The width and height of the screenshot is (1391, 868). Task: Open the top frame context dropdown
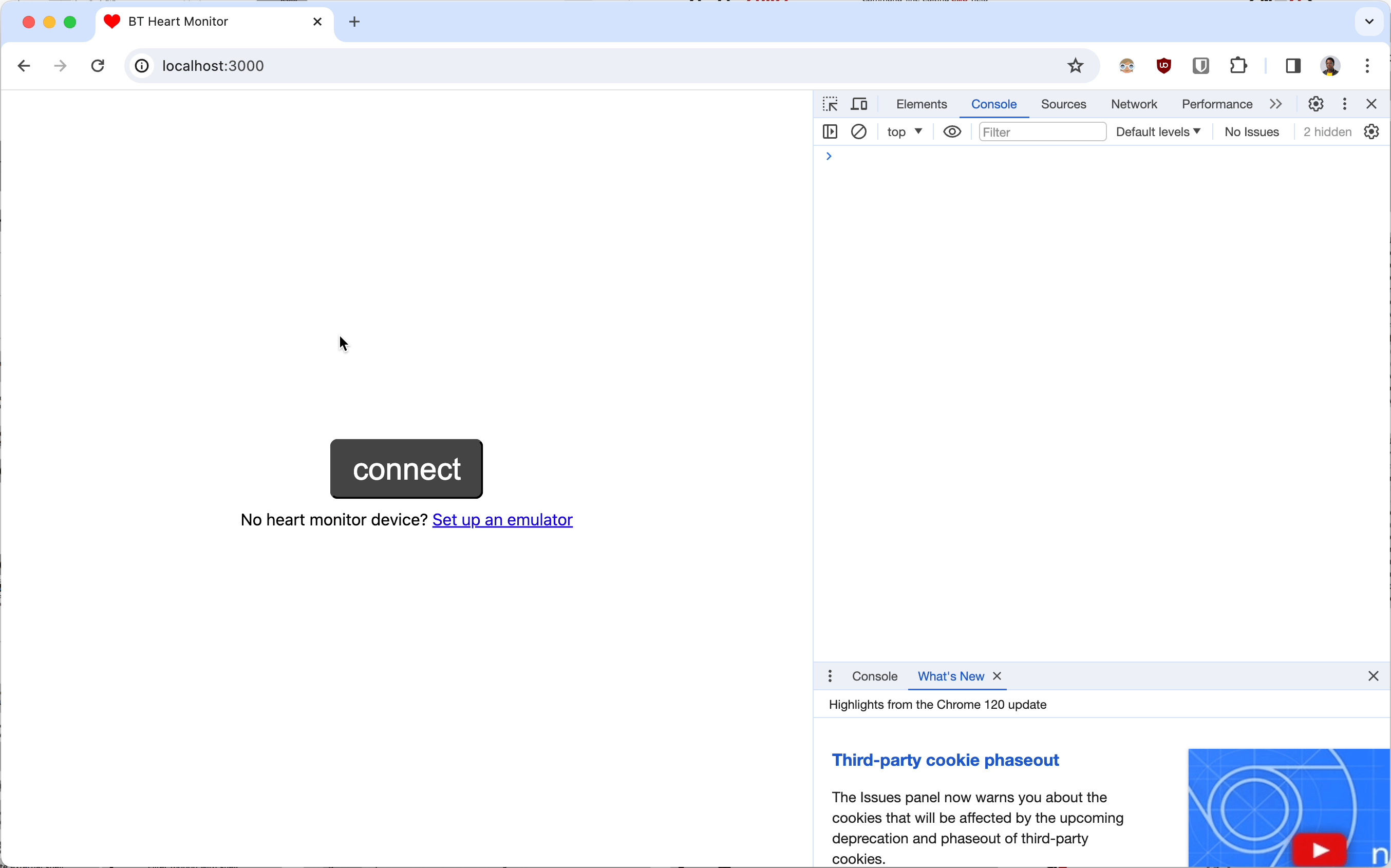click(x=904, y=131)
